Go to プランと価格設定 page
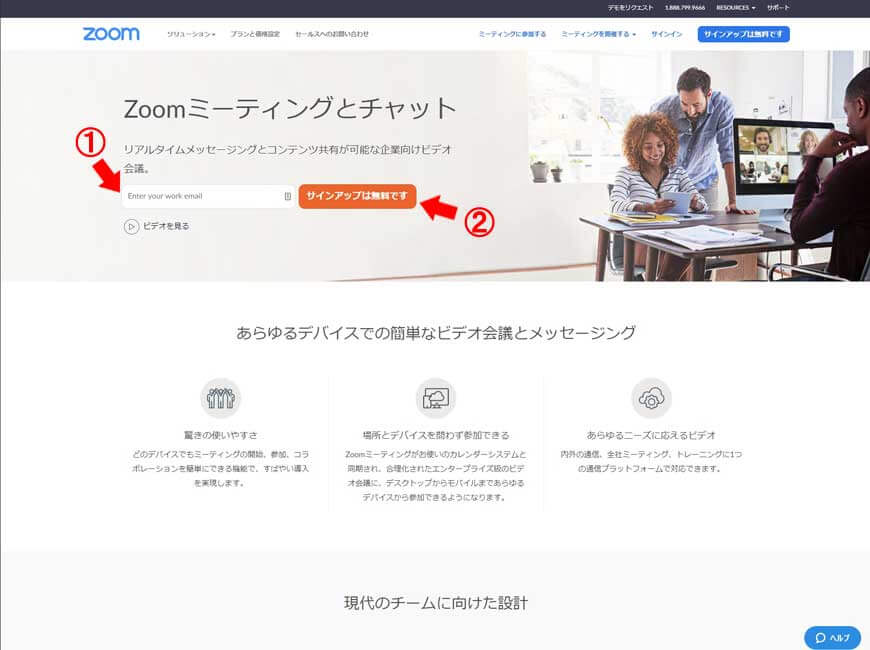 click(255, 34)
